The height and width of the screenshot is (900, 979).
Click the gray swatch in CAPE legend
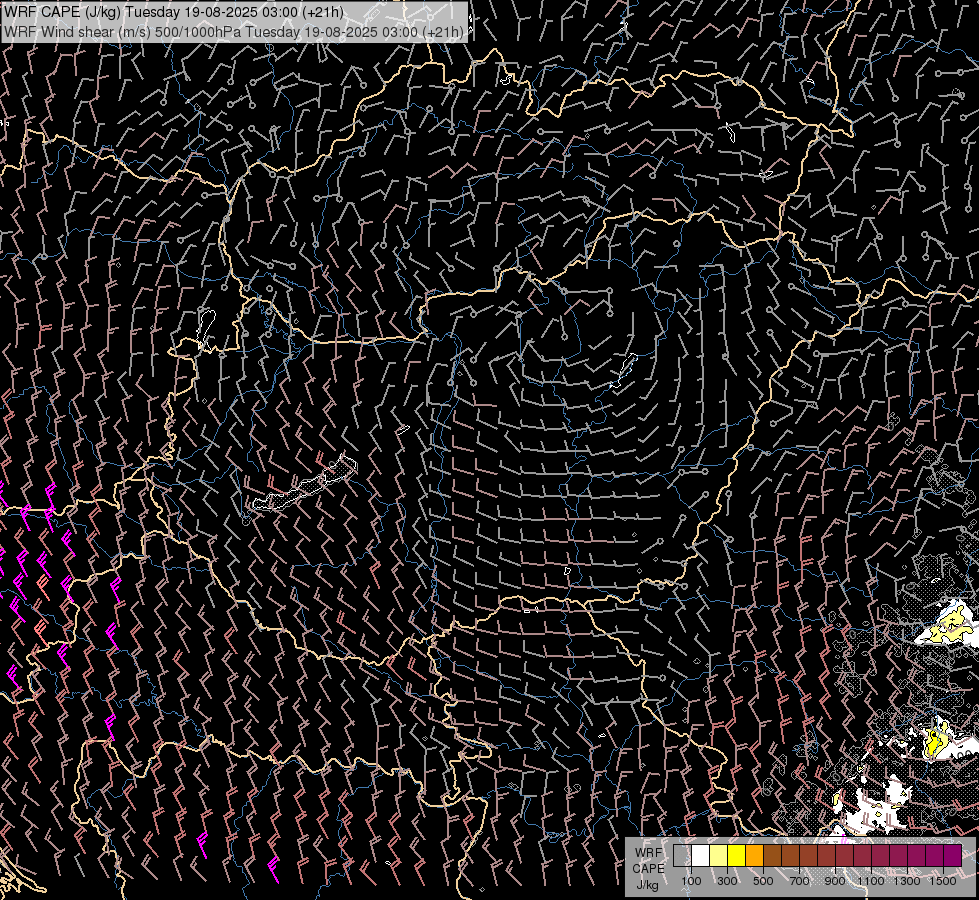click(682, 855)
